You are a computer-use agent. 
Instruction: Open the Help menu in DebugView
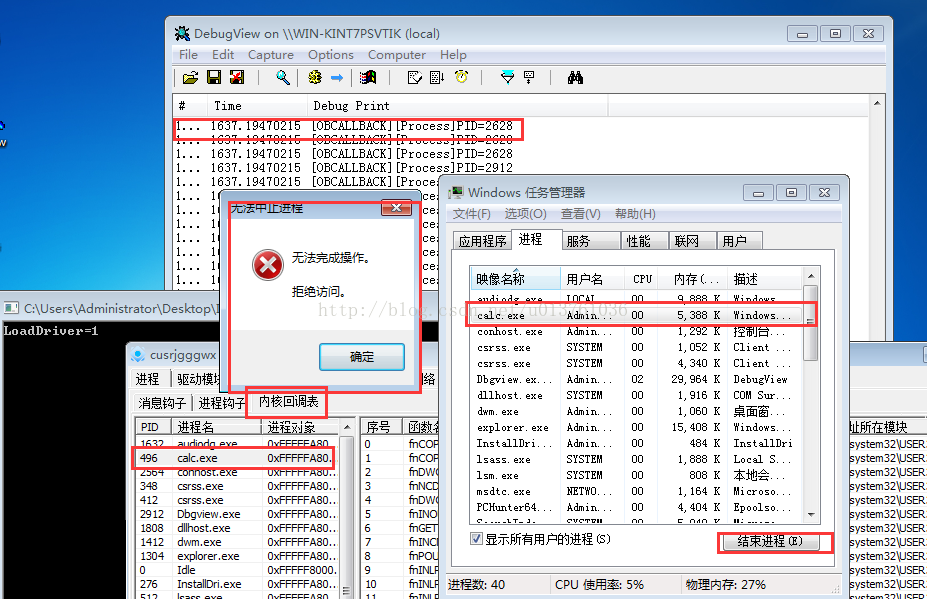point(453,55)
